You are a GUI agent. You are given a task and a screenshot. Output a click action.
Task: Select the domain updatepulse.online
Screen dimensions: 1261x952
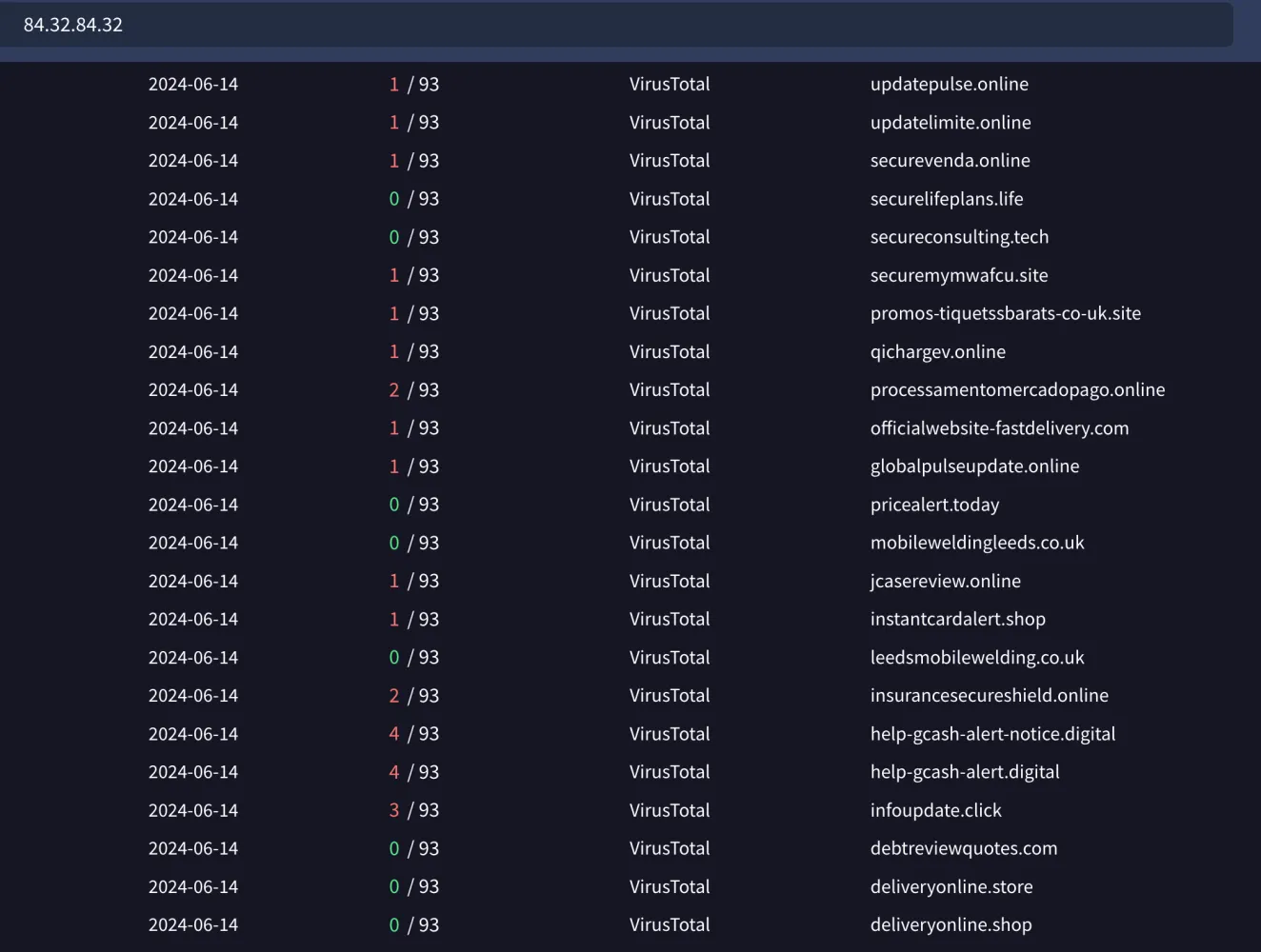tap(950, 84)
